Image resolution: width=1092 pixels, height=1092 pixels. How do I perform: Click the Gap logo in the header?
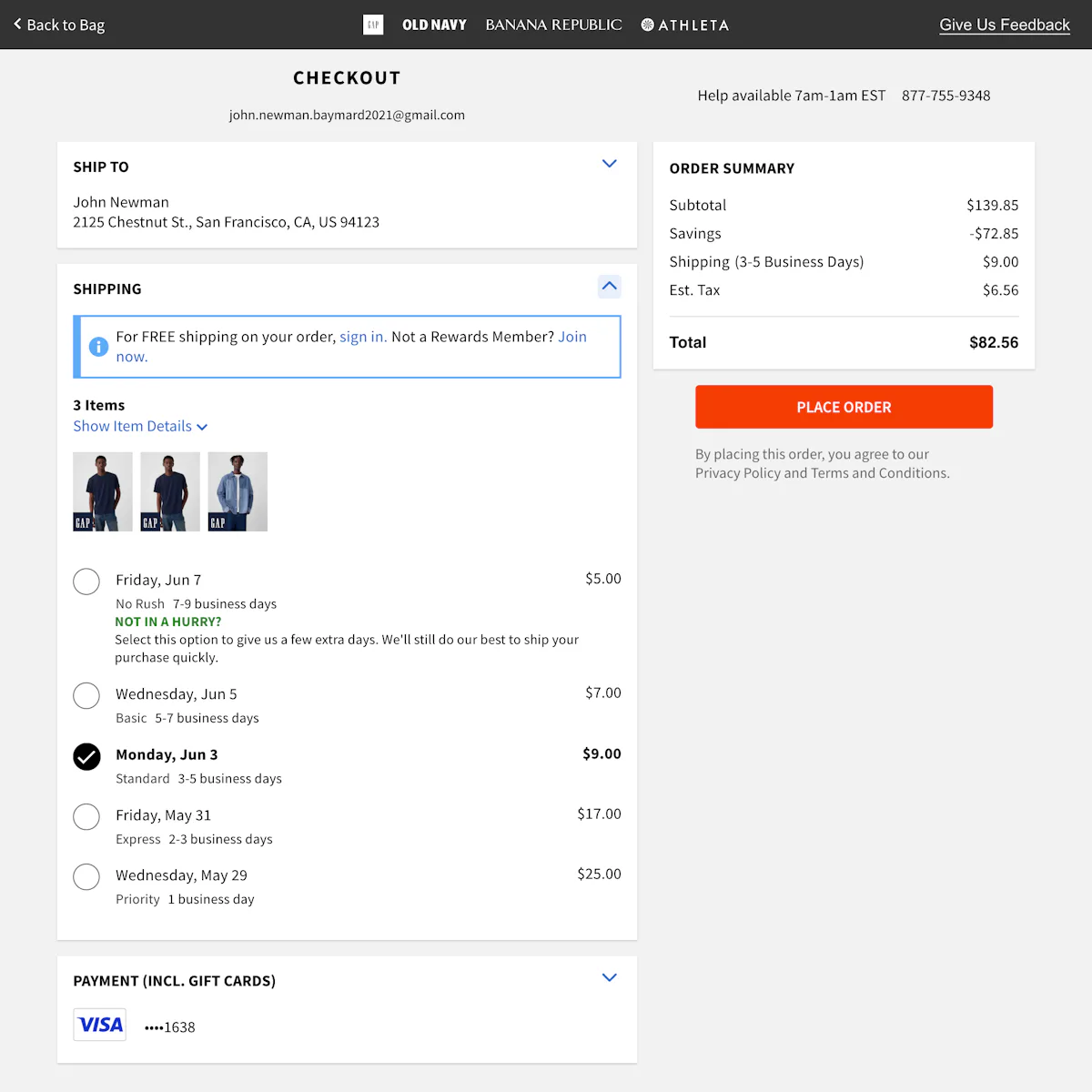[373, 25]
